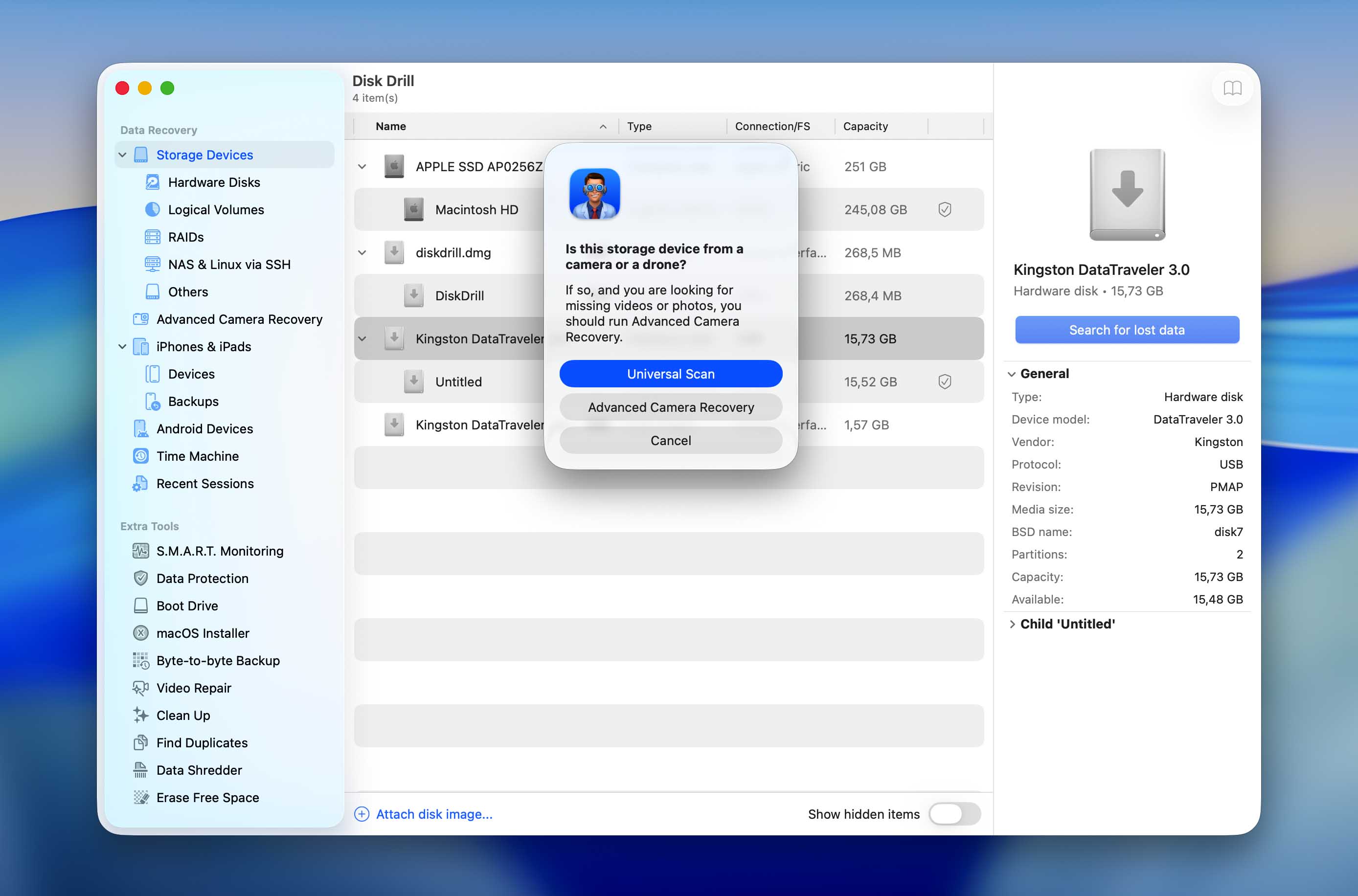The height and width of the screenshot is (896, 1358).
Task: Sort by Connection/FS column
Action: coord(780,126)
